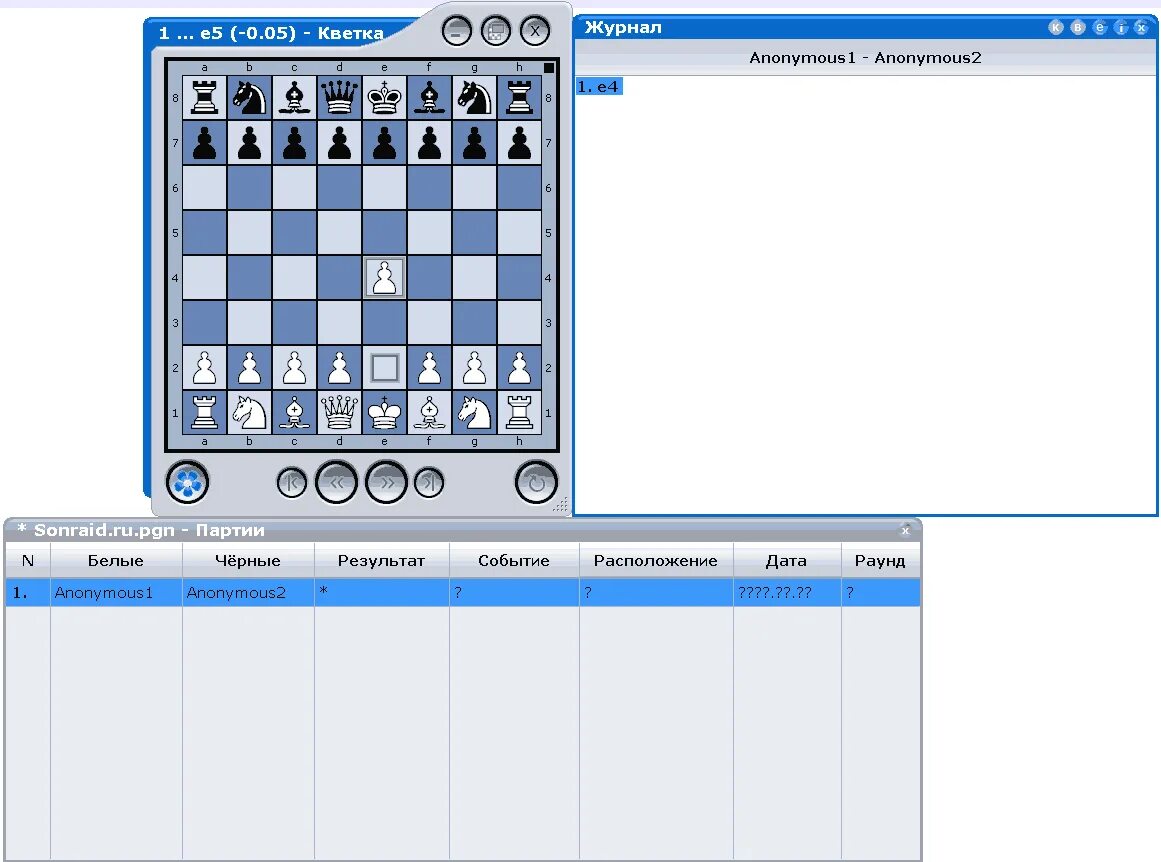Viewport: 1161px width, 862px height.
Task: Close the Sonraid.ru.pgn Партии panel
Action: (905, 530)
